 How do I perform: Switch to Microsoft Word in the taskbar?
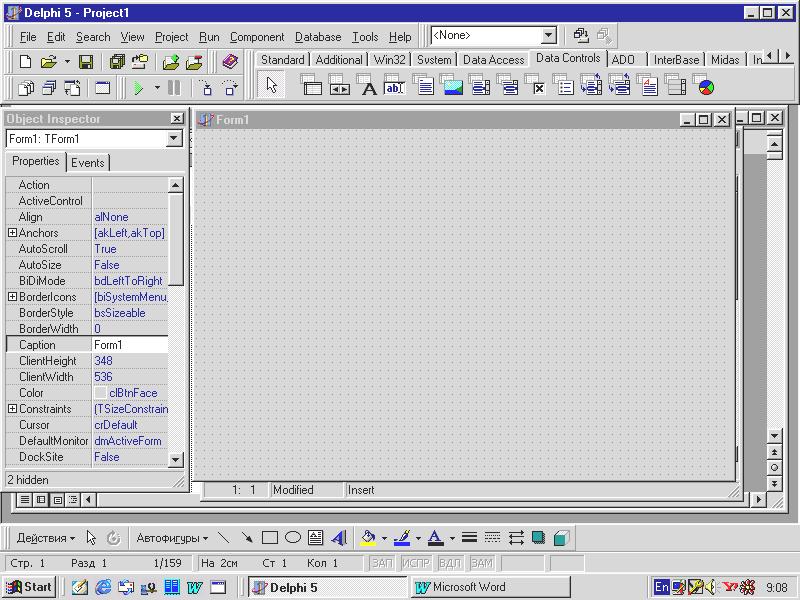pos(490,587)
